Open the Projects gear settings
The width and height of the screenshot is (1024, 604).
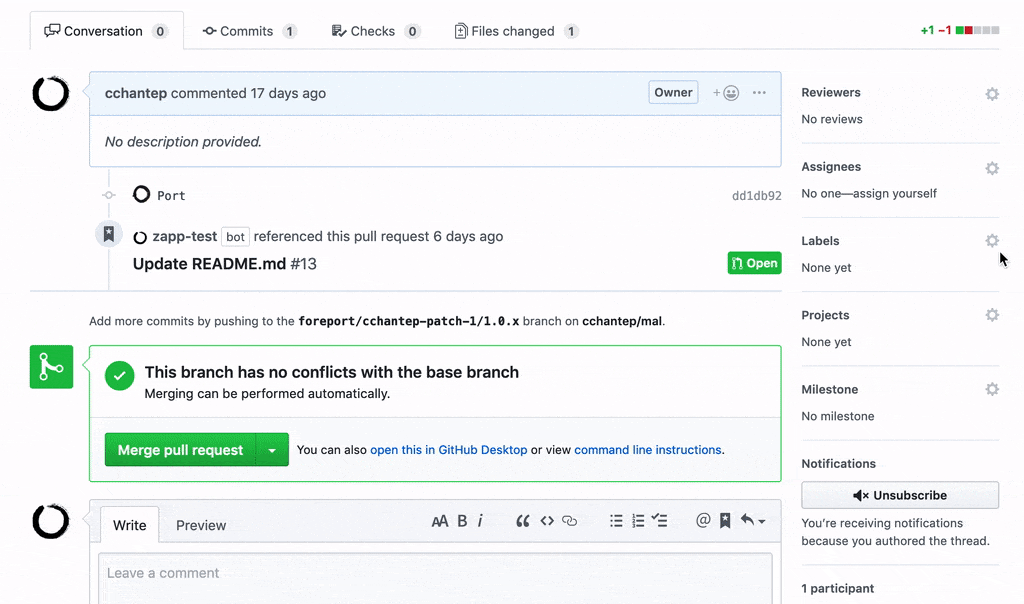992,315
